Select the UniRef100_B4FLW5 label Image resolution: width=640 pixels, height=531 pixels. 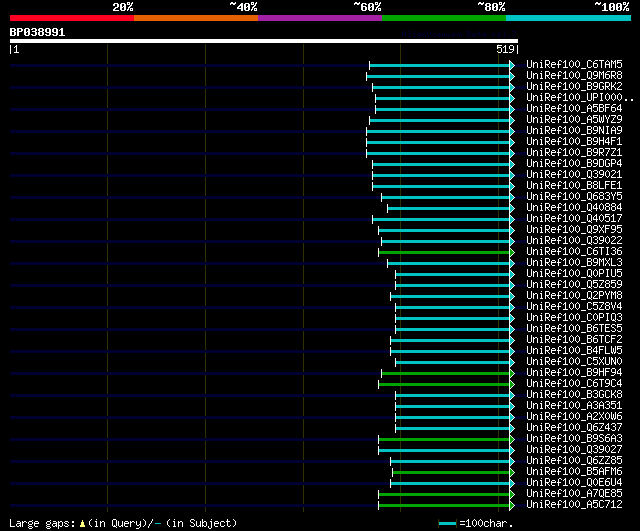(x=574, y=351)
